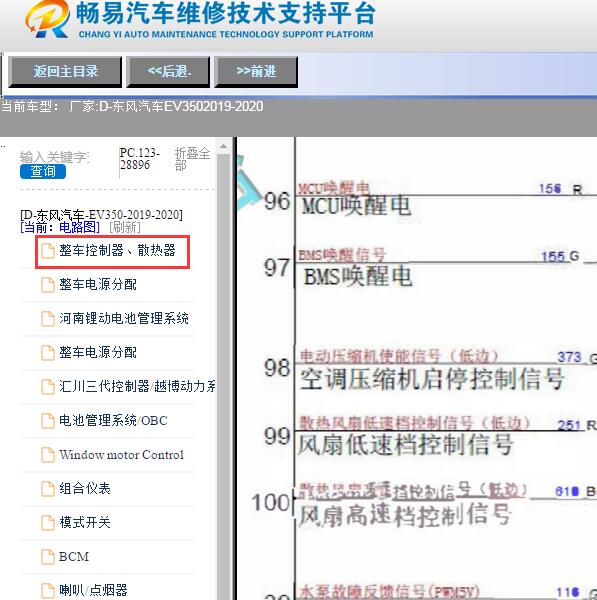Viewport: 597px width, 600px height.
Task: Click wire number 373 in the diagram
Action: tap(569, 357)
